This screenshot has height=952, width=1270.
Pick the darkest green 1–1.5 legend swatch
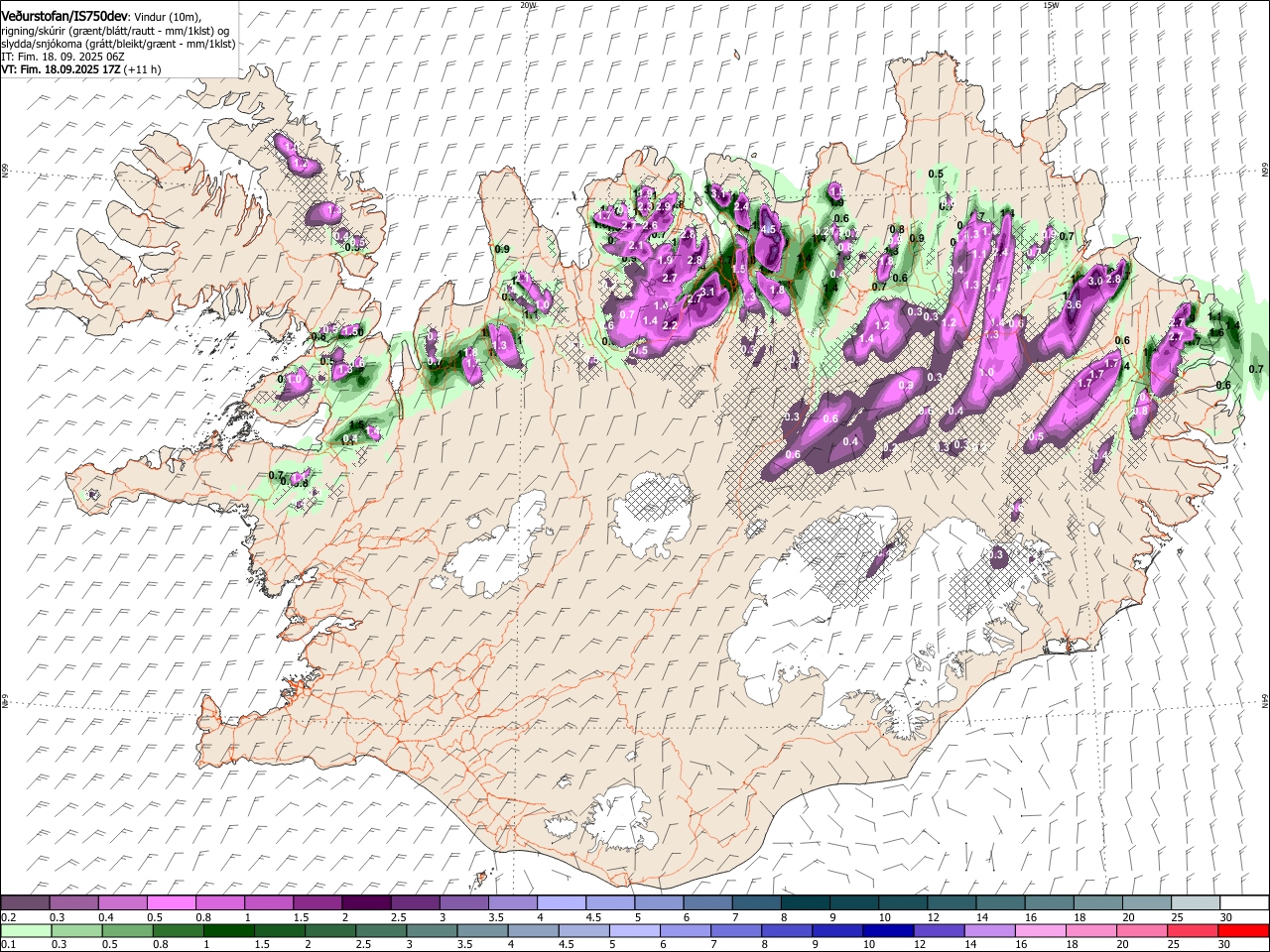tap(229, 931)
